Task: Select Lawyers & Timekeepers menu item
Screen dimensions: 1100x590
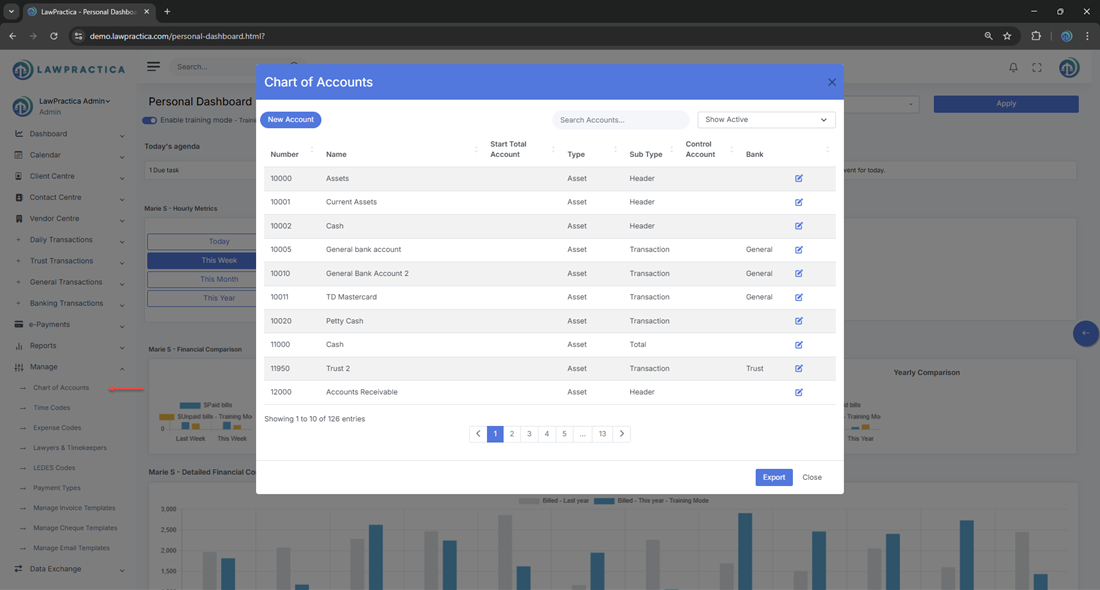Action: pos(69,448)
